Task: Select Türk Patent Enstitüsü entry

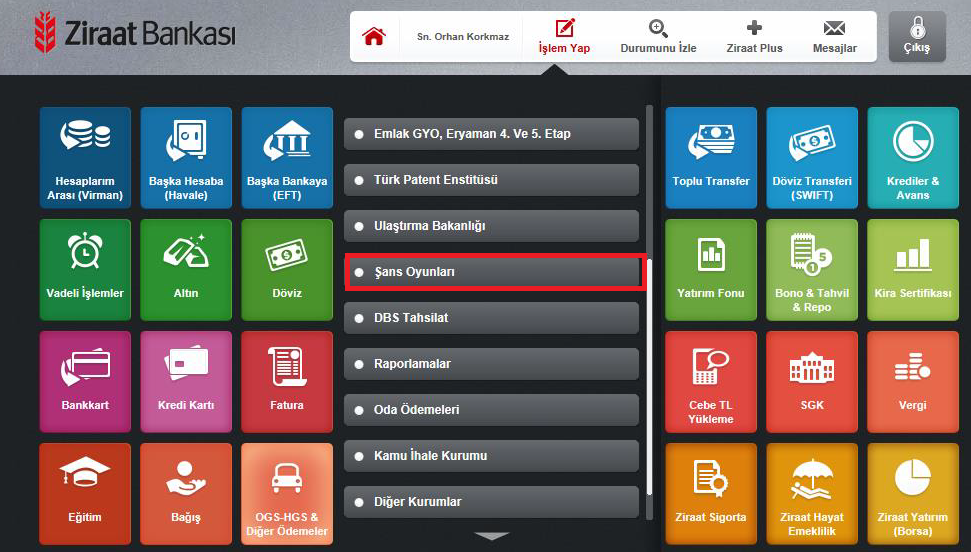Action: tap(491, 180)
